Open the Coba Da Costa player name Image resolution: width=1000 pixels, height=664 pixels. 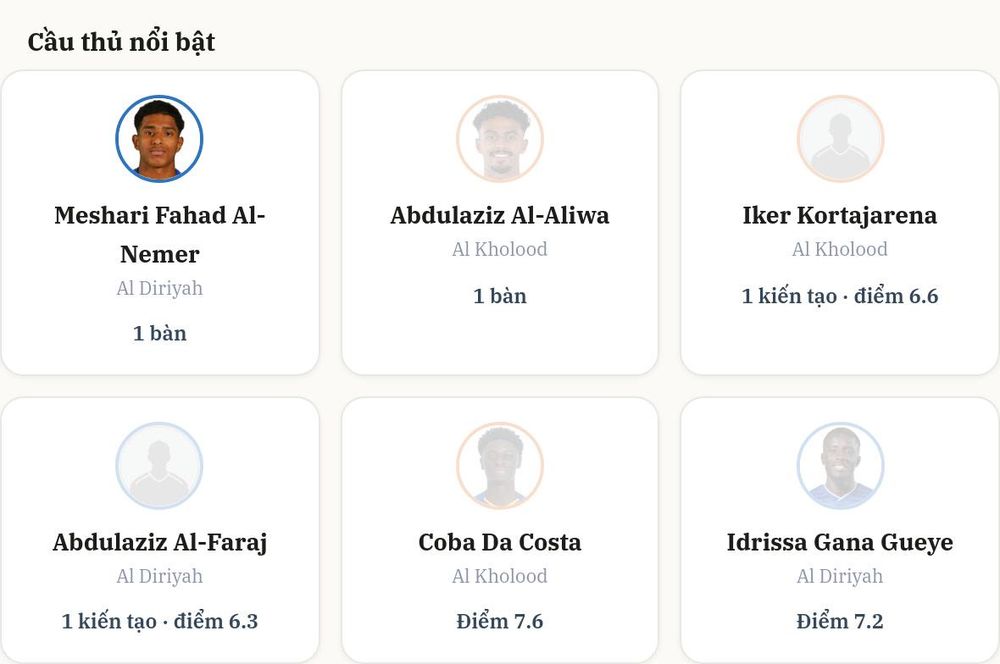click(500, 543)
